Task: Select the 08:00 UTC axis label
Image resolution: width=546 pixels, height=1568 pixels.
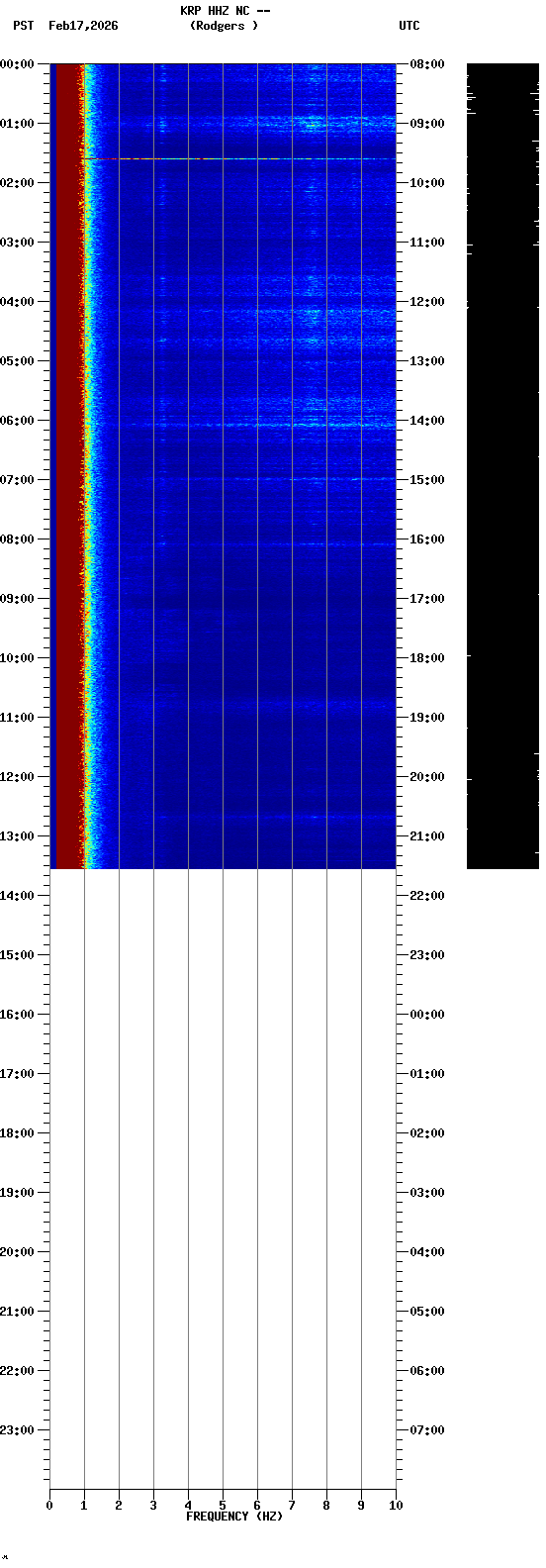Action: [427, 64]
